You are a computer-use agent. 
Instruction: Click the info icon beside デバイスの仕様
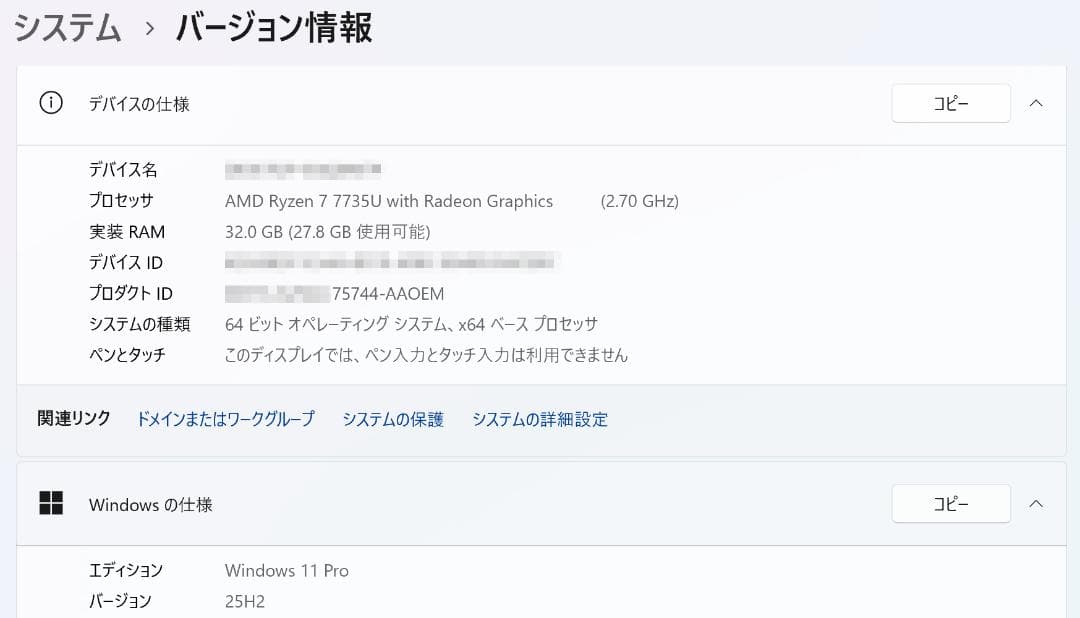(51, 103)
